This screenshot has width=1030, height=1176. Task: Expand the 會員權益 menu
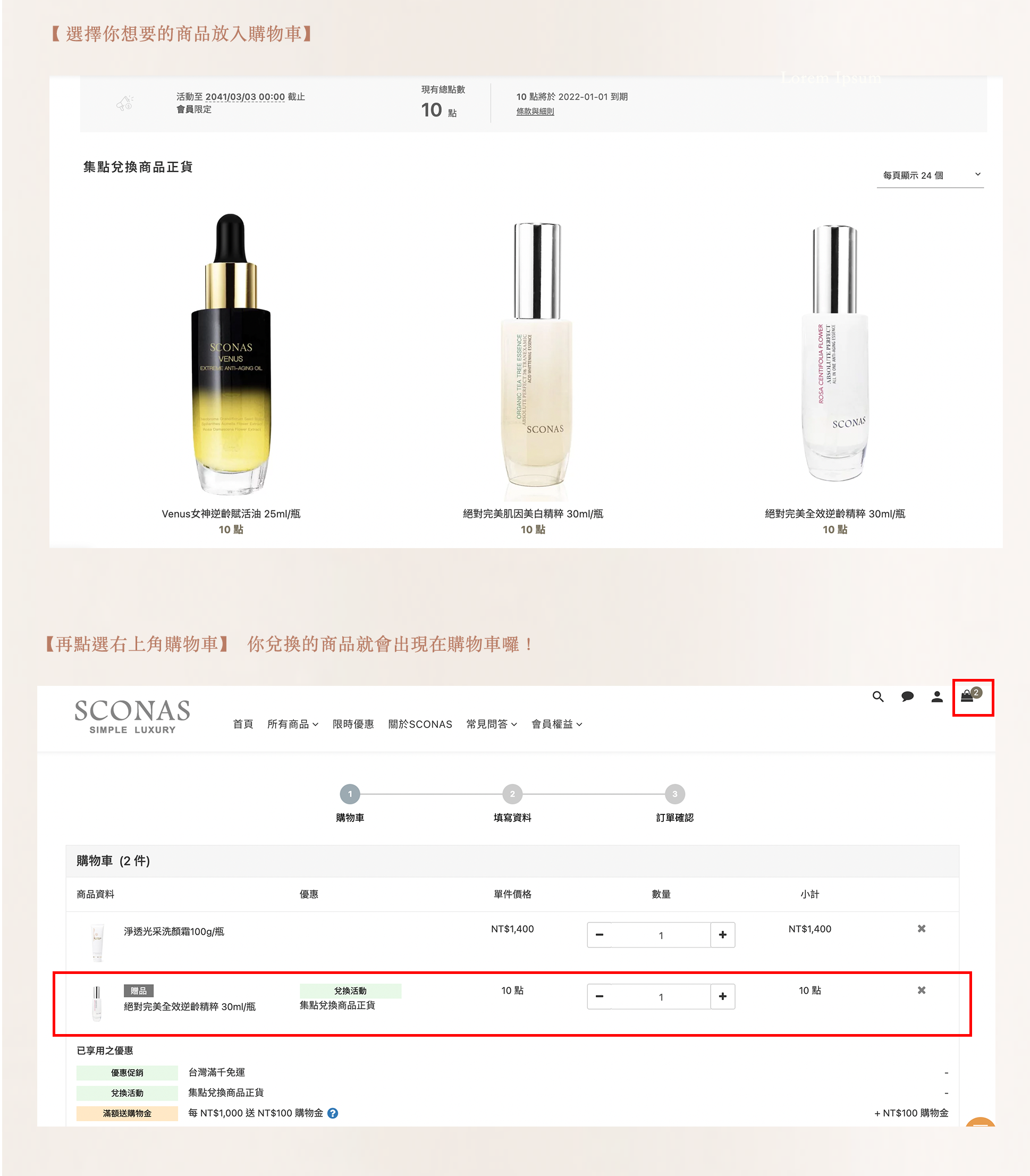click(556, 724)
